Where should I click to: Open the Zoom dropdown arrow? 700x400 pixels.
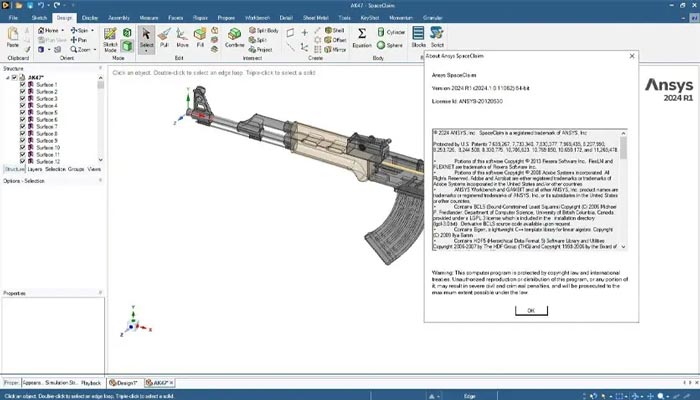coord(95,50)
